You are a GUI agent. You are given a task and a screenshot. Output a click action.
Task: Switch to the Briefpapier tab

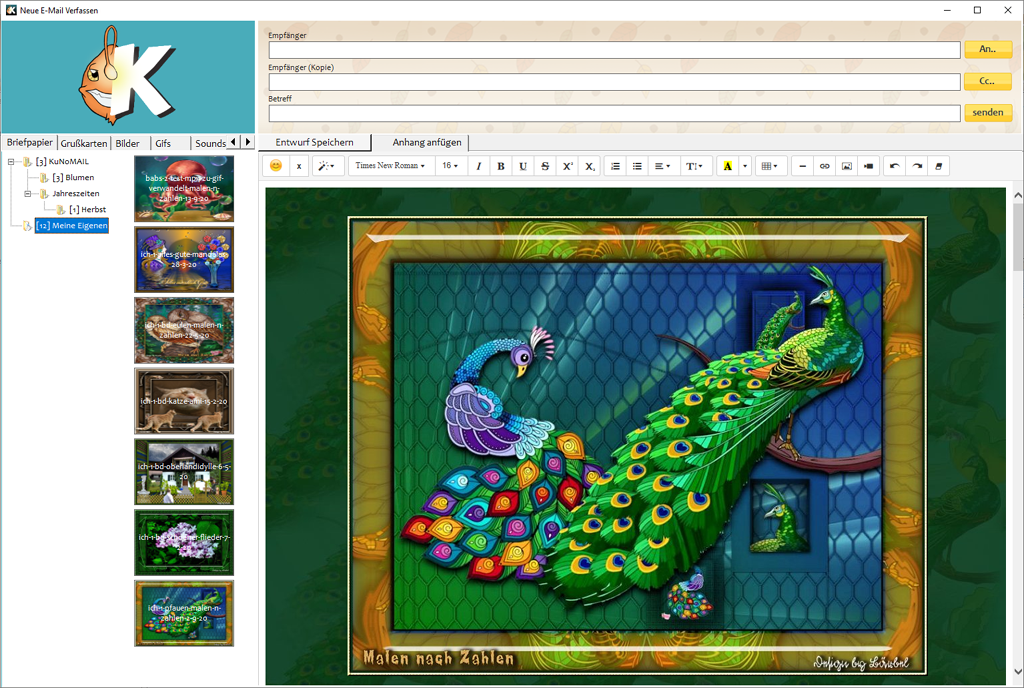point(29,142)
